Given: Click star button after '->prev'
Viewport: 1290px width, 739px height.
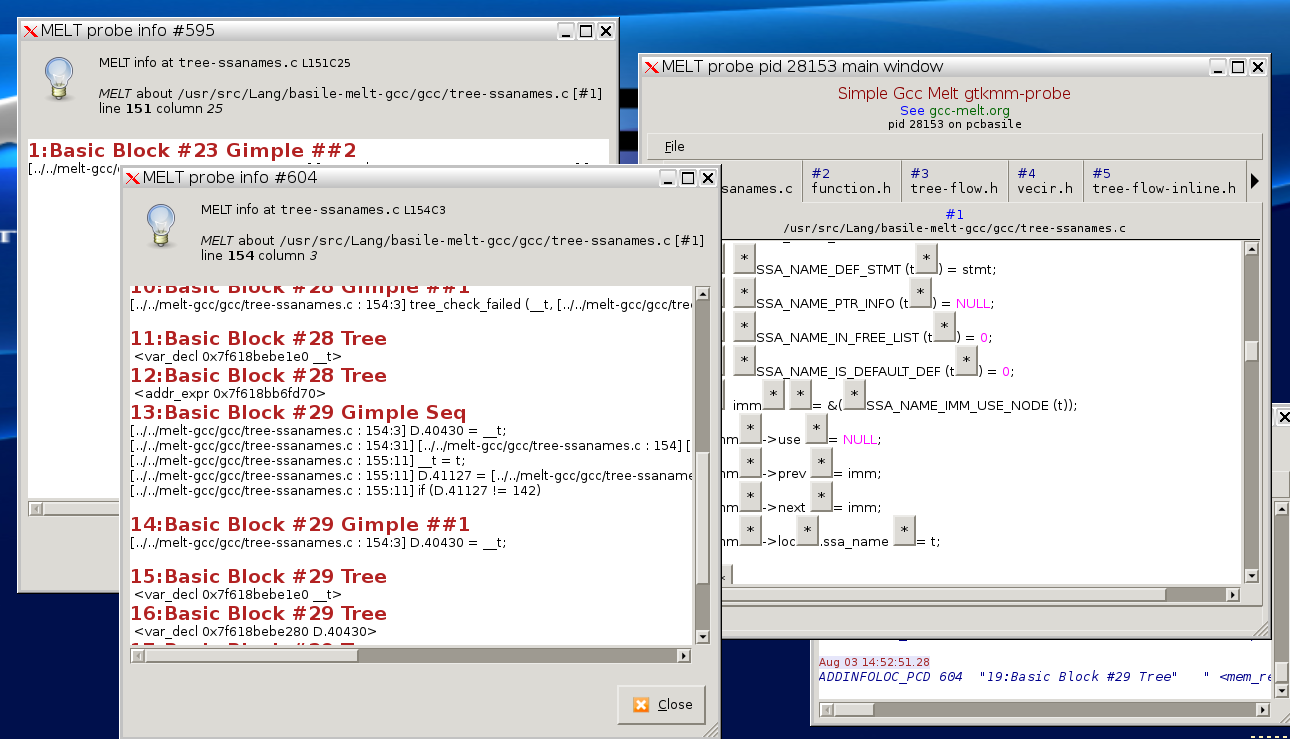Looking at the screenshot, I should pos(821,464).
